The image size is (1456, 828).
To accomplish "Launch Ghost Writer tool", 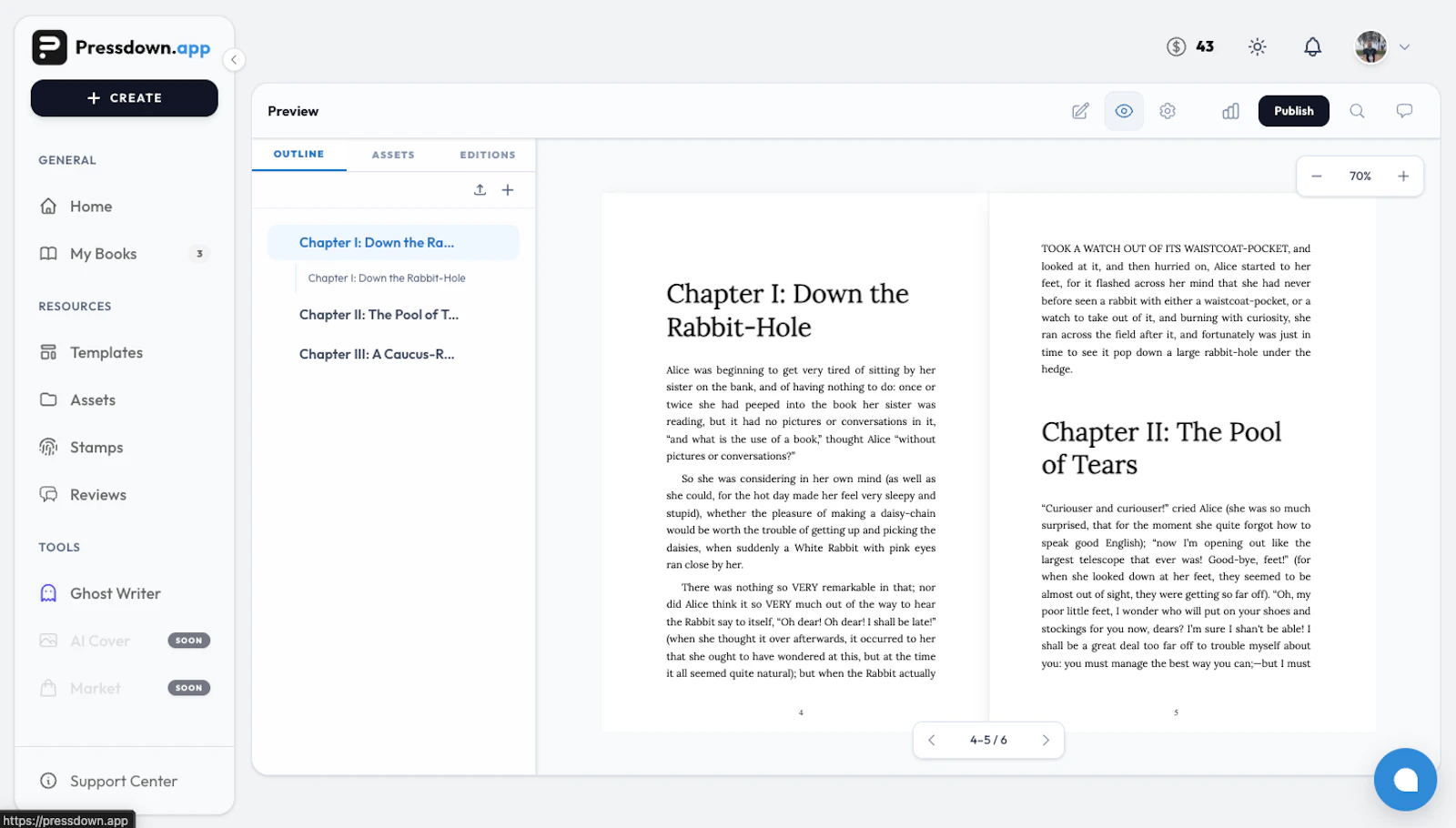I will click(116, 593).
